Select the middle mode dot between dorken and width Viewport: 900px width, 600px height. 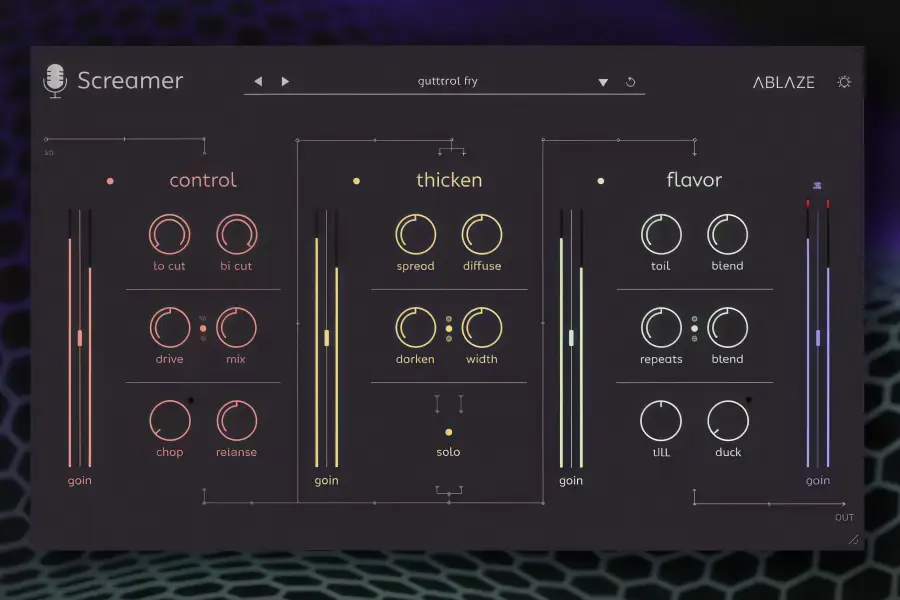(x=449, y=328)
